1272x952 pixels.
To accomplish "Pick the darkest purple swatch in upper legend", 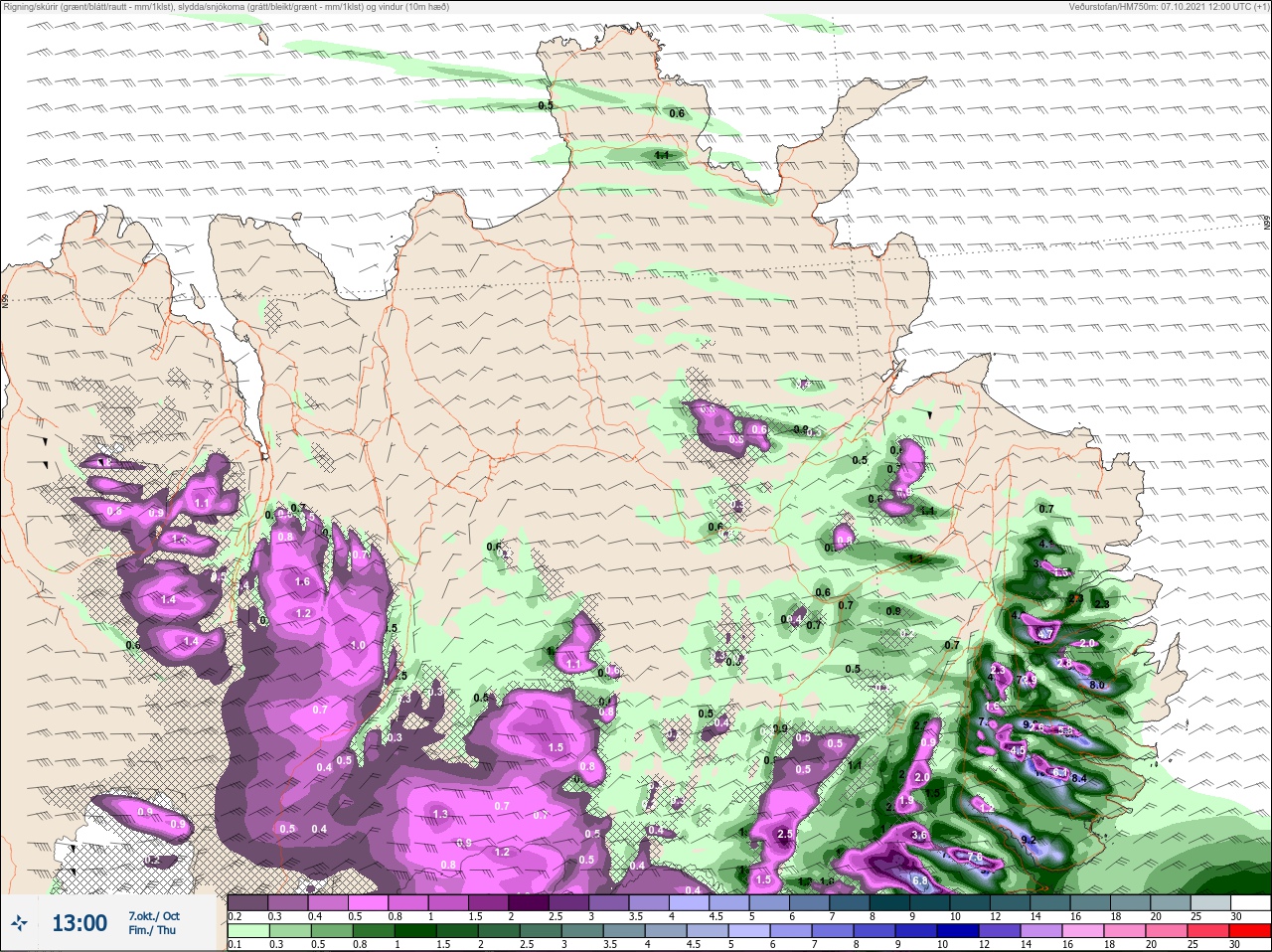I will pyautogui.click(x=530, y=902).
